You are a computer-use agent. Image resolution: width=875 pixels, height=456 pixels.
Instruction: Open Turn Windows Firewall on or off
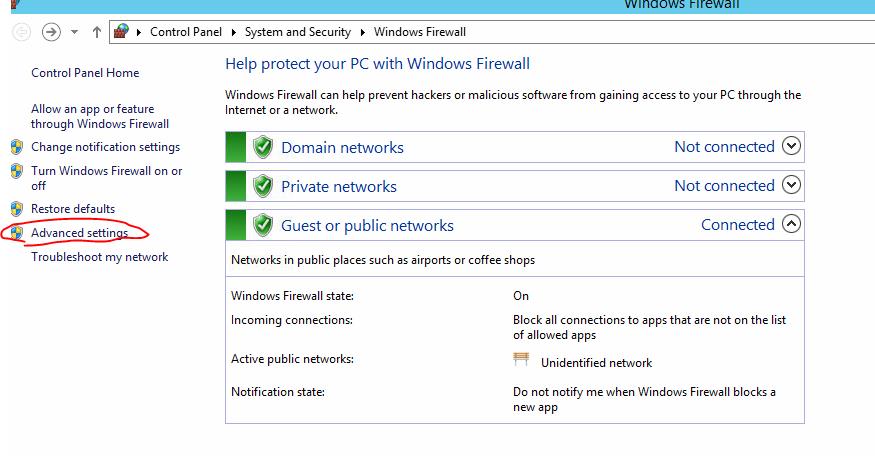pos(107,178)
